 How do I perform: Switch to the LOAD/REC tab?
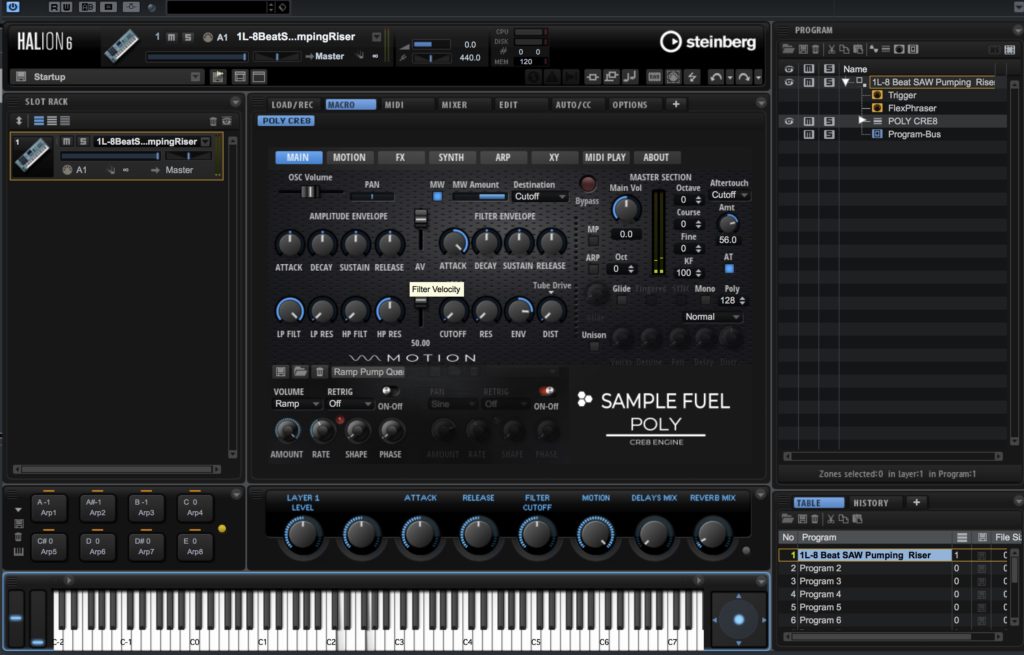click(292, 104)
